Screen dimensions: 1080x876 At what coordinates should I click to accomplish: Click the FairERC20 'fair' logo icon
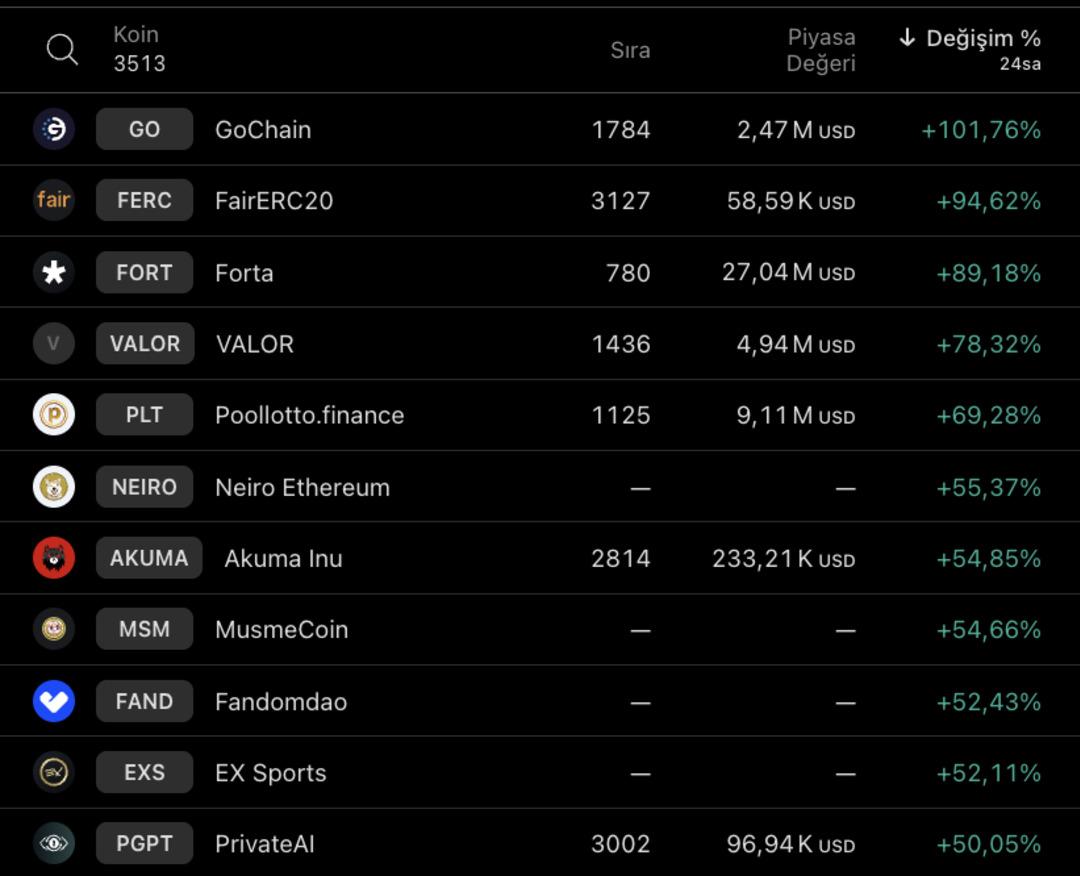click(54, 200)
